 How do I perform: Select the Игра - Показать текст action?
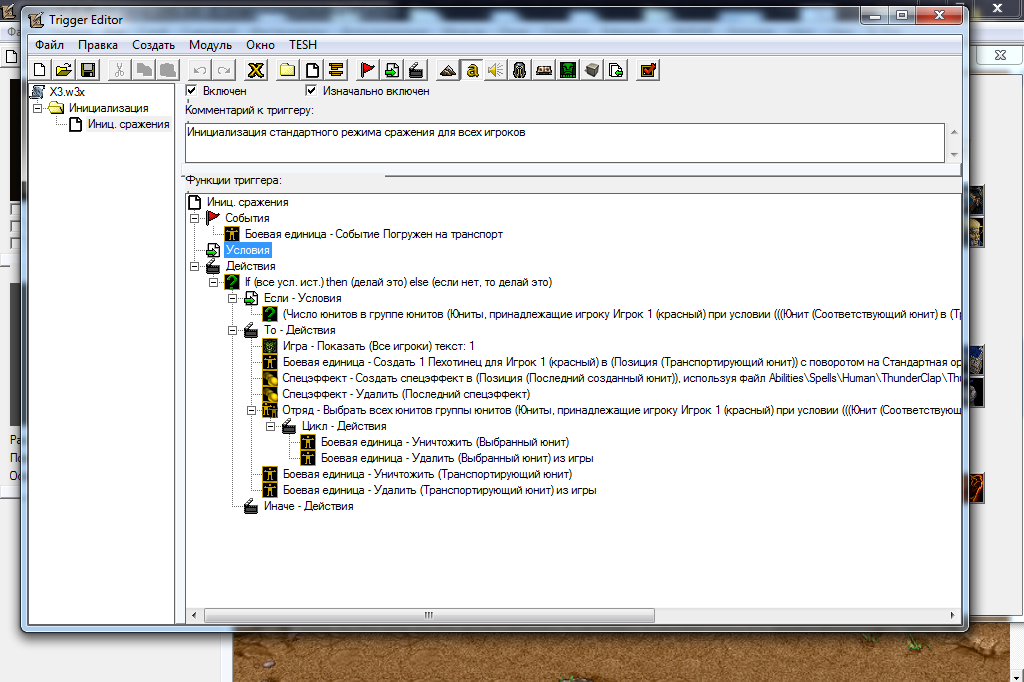pos(379,346)
